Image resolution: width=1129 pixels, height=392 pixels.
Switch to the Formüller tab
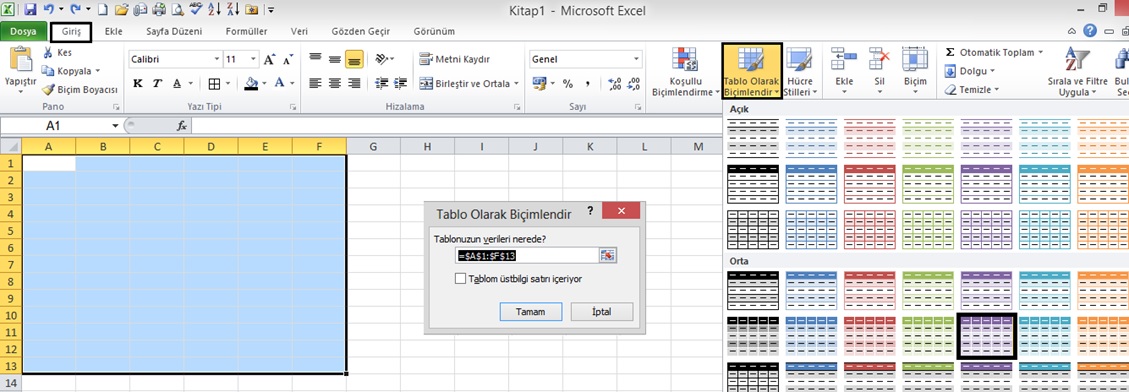246,32
